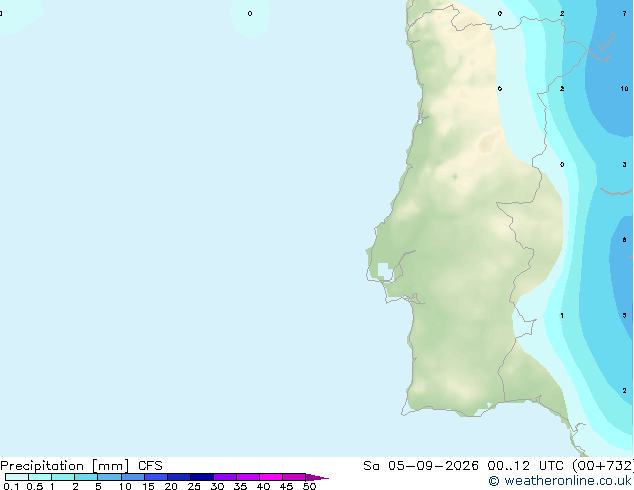Click the legend tick label '0.1'
634x490 pixels.
11,486
